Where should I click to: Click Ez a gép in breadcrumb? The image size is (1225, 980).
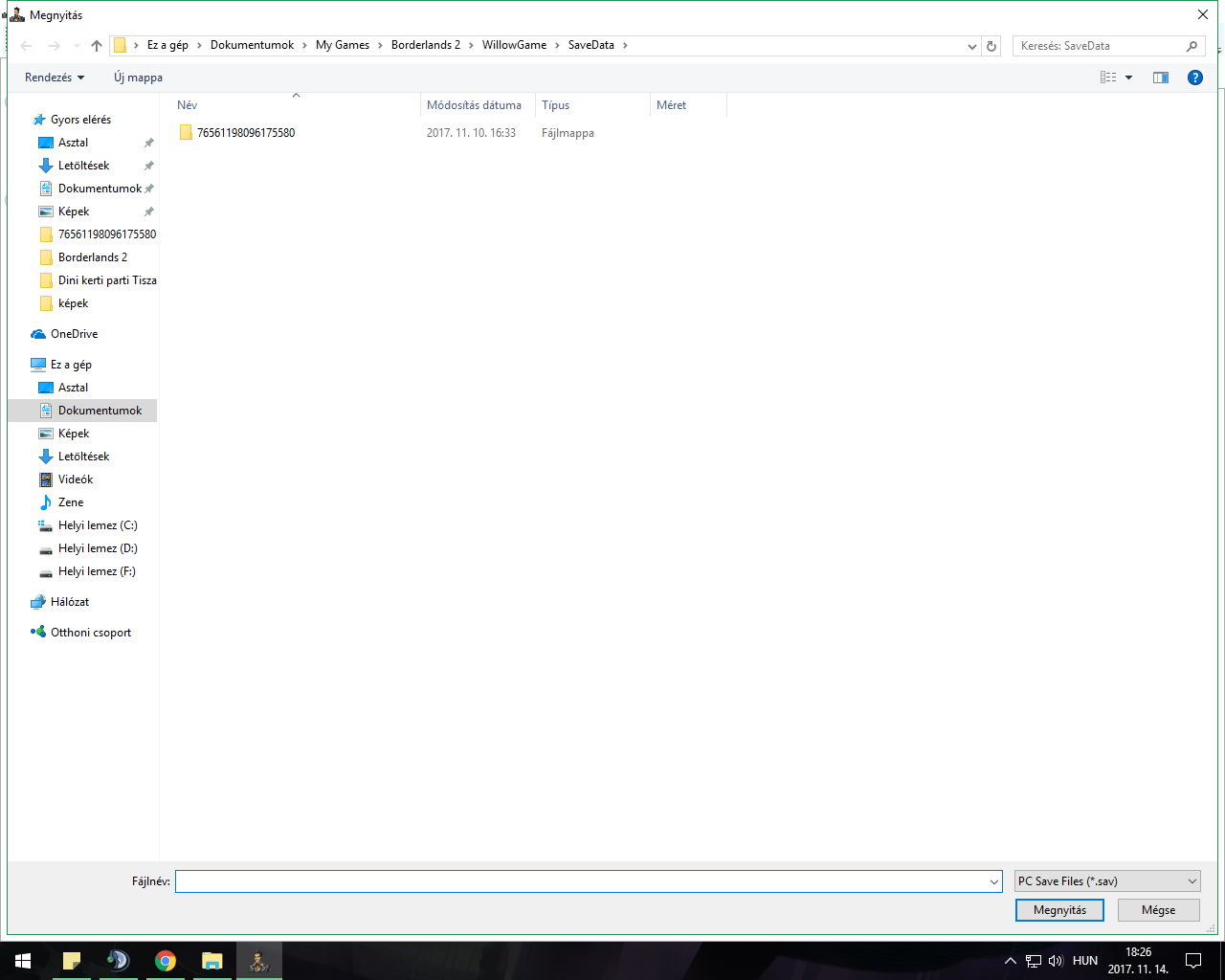click(x=167, y=45)
